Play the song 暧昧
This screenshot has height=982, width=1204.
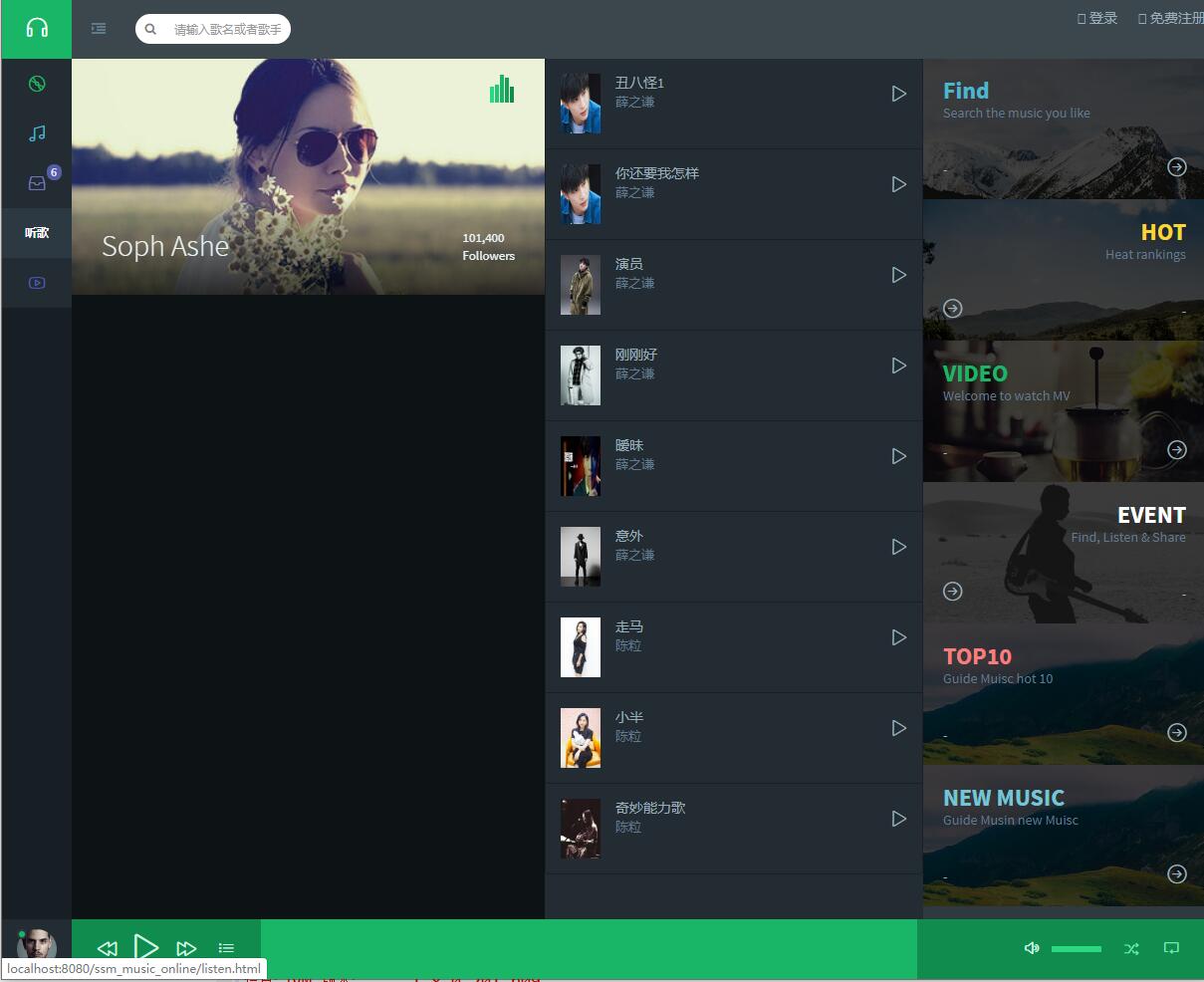(x=898, y=456)
